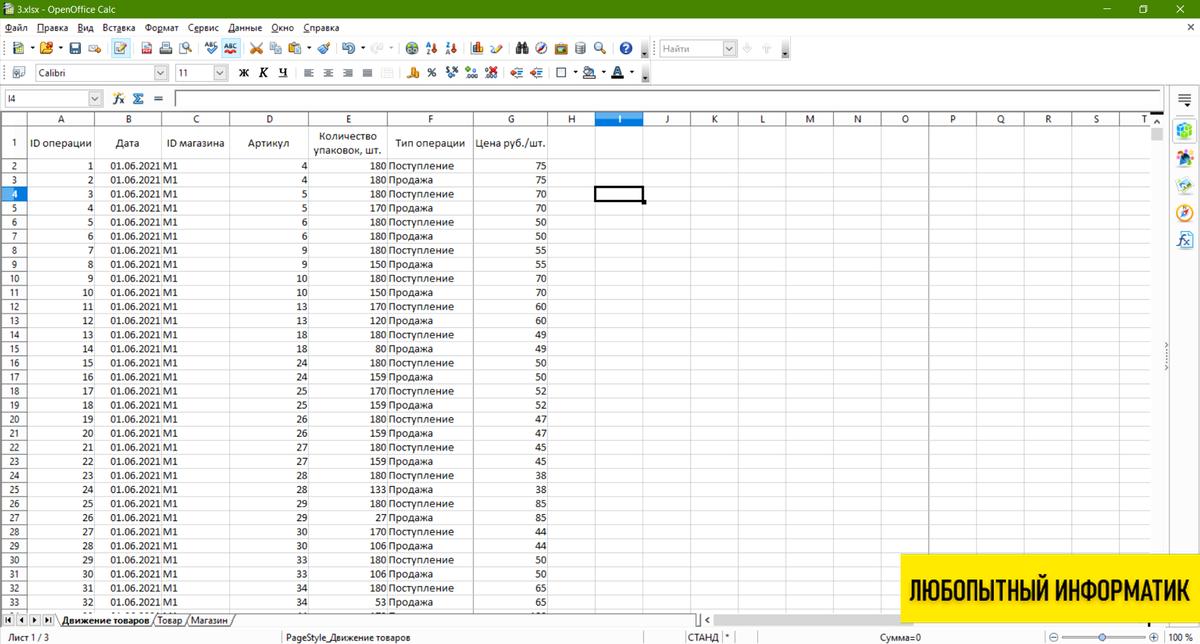
Task: Open the Файл menu
Action: point(16,28)
